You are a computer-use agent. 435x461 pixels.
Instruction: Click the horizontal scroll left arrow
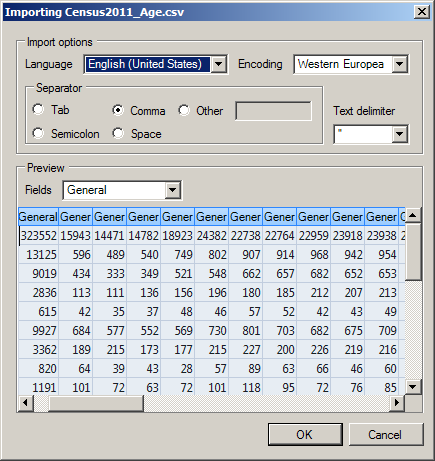tap(26, 403)
